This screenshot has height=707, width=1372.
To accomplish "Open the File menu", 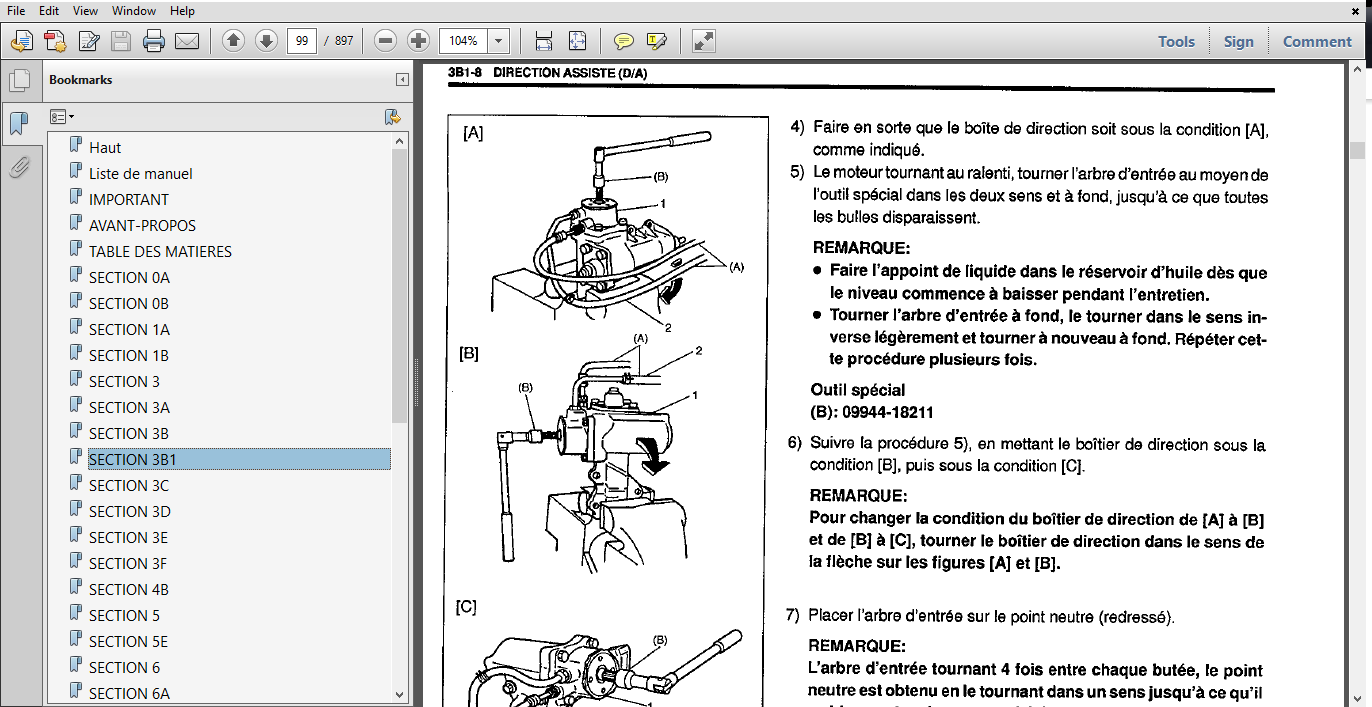I will [x=14, y=11].
